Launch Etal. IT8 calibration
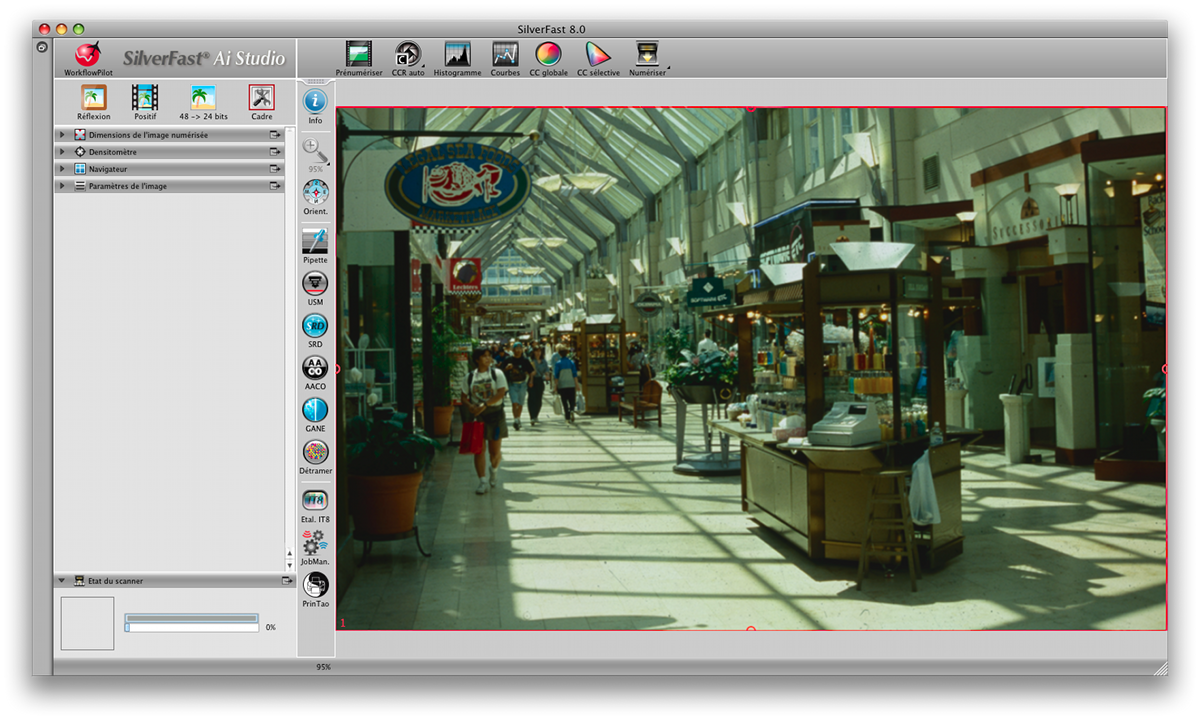This screenshot has height=720, width=1200. coord(315,501)
